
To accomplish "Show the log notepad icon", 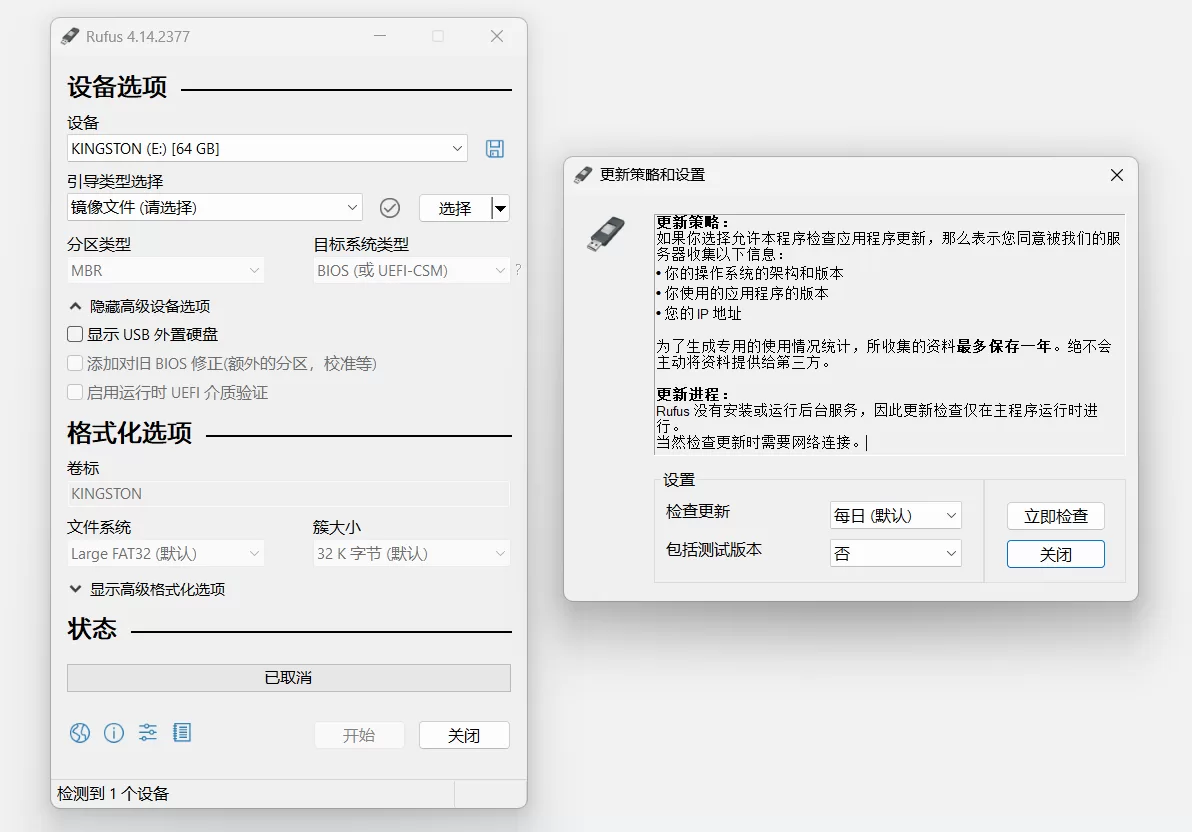I will [x=182, y=733].
